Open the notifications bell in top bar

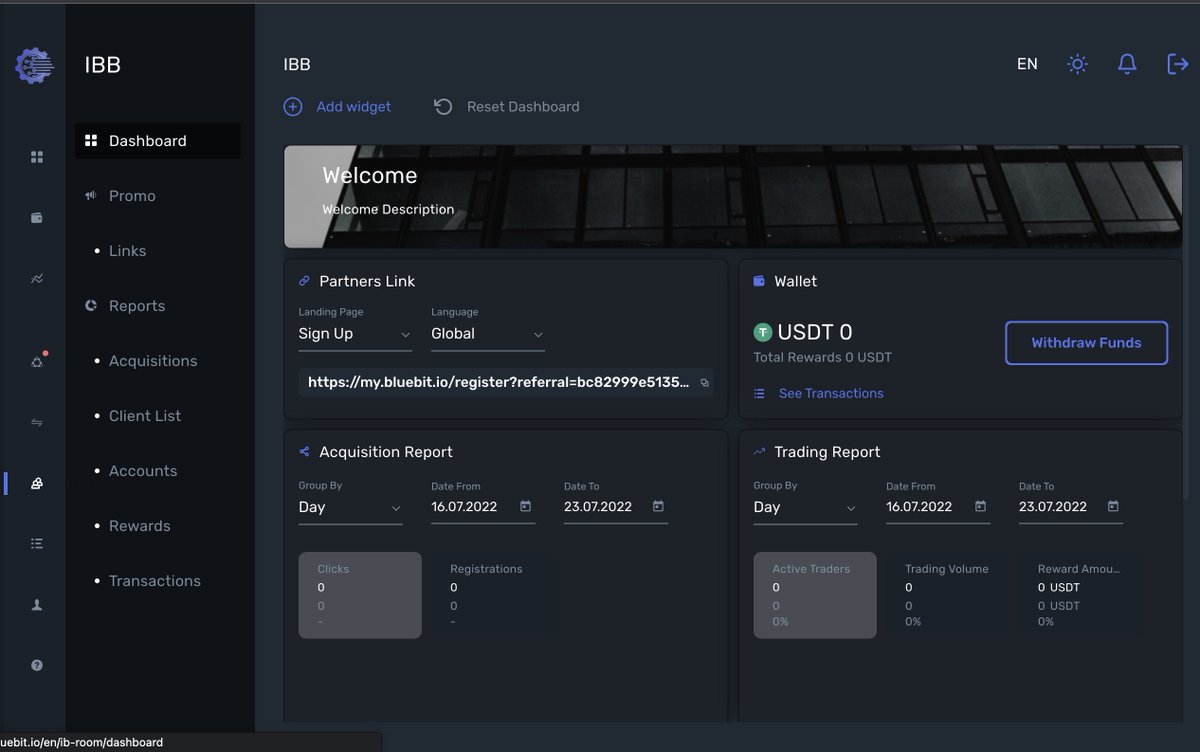click(1127, 63)
